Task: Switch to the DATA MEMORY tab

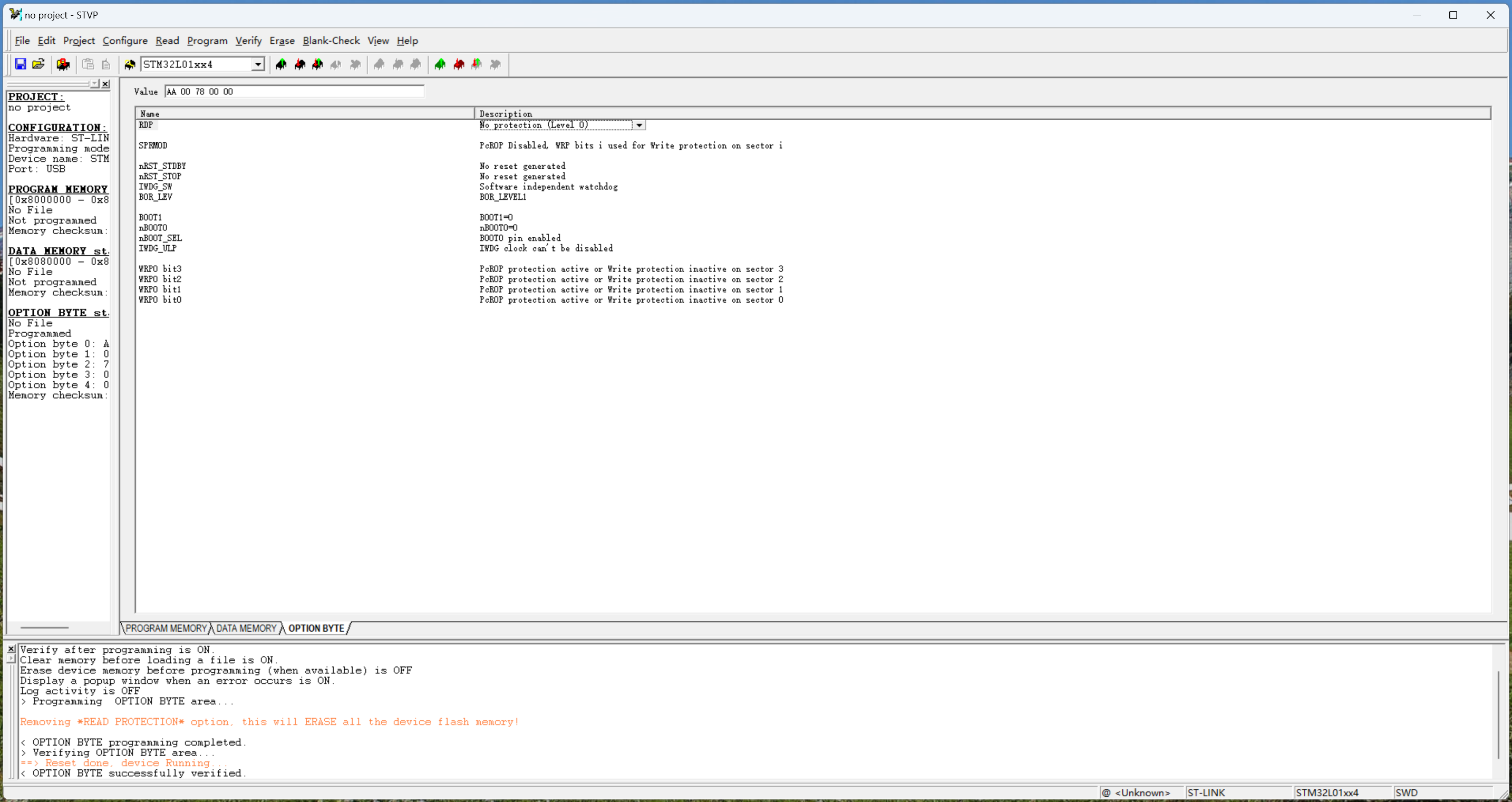Action: tap(246, 627)
